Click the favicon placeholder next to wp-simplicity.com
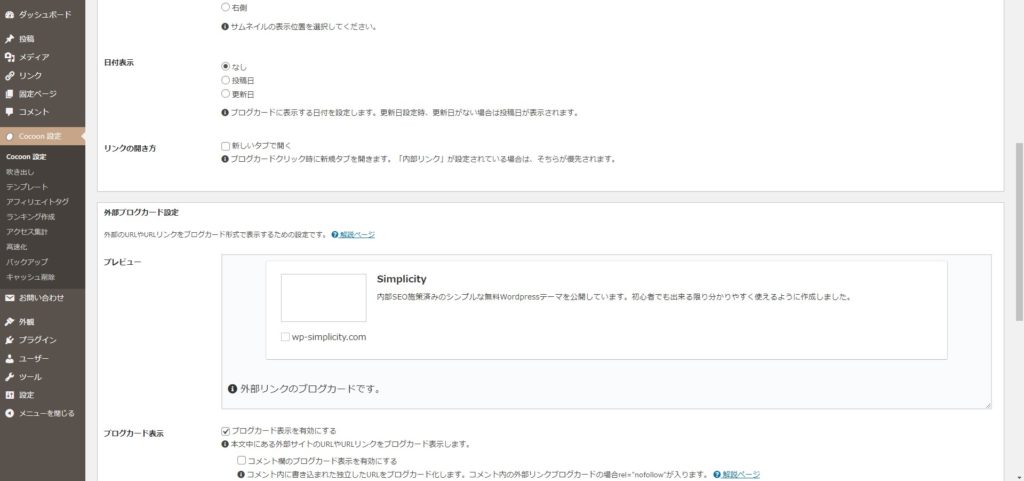This screenshot has width=1024, height=481. coord(285,337)
